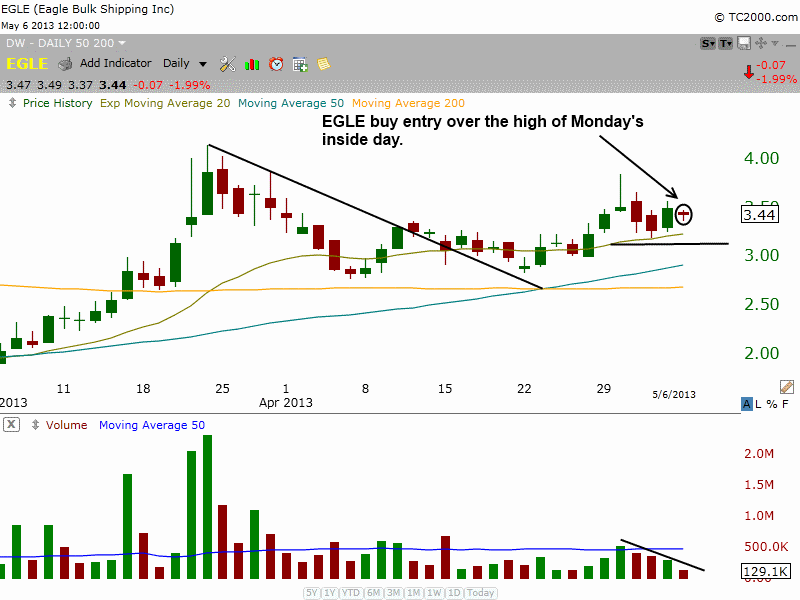Click the save chart floppy icon
The image size is (800, 600).
click(x=744, y=43)
